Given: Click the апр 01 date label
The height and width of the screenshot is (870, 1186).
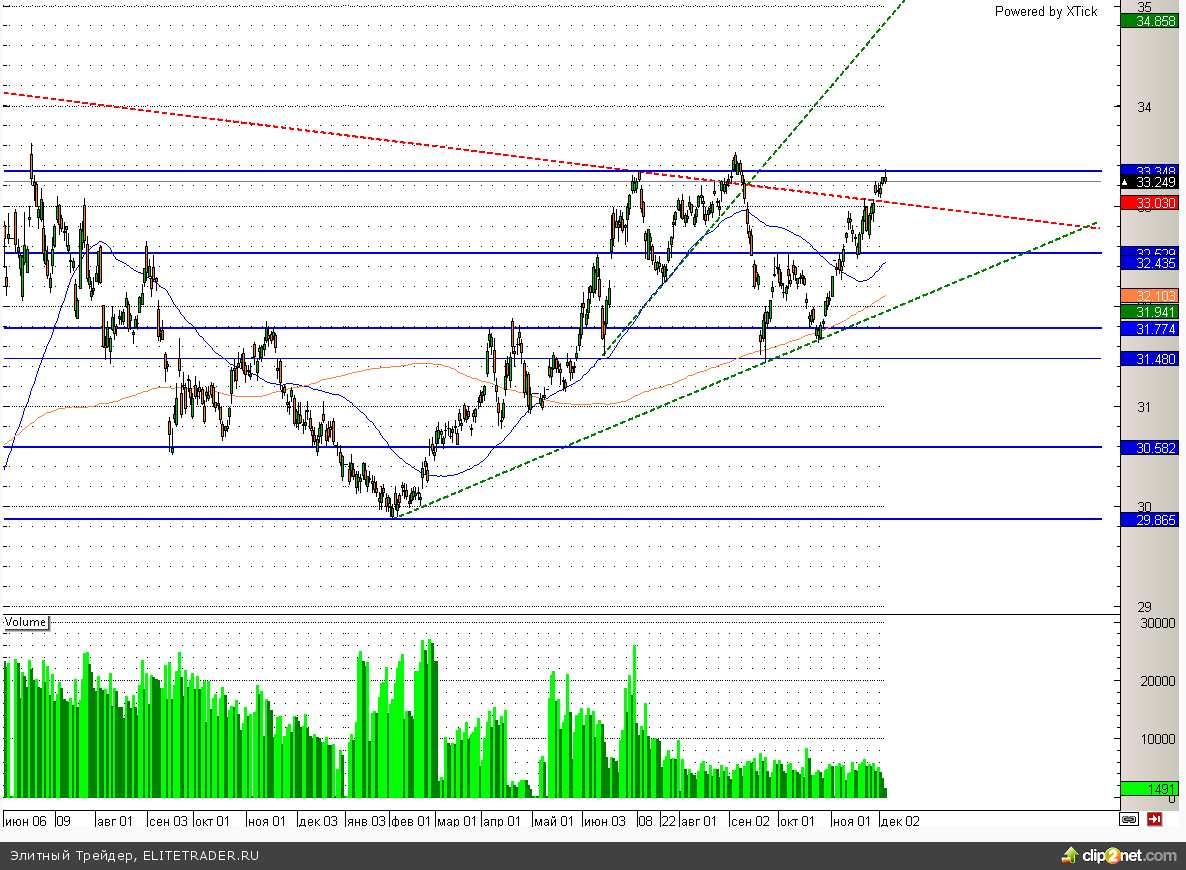Looking at the screenshot, I should pos(501,821).
